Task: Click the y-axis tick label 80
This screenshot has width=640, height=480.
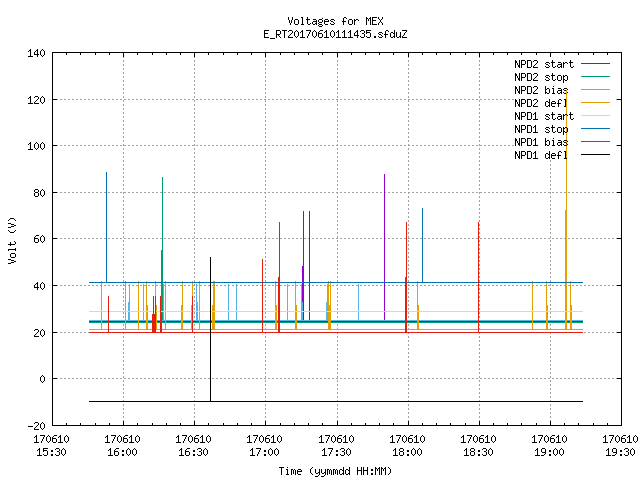Action: (x=39, y=193)
